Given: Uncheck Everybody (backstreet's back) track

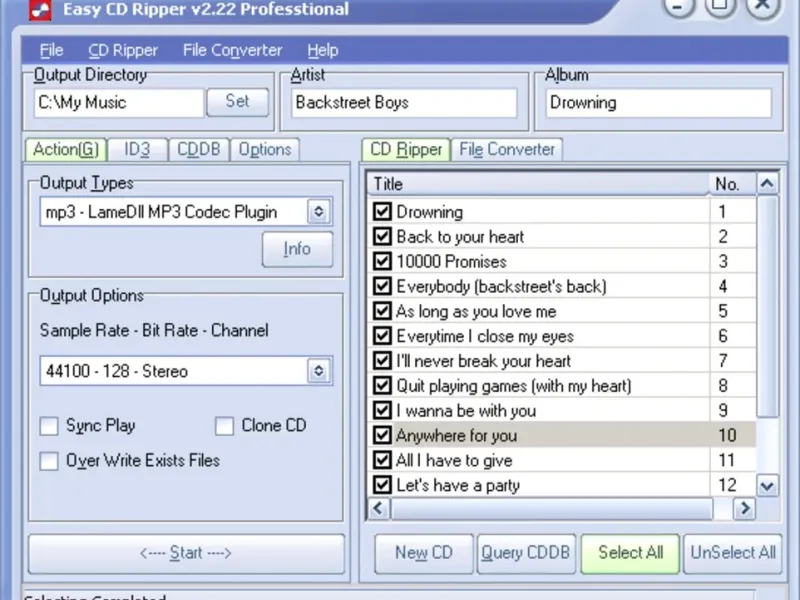Looking at the screenshot, I should coord(382,286).
